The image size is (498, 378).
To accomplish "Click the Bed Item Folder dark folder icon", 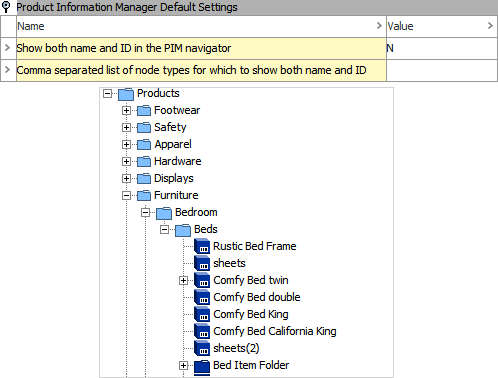I will [202, 366].
